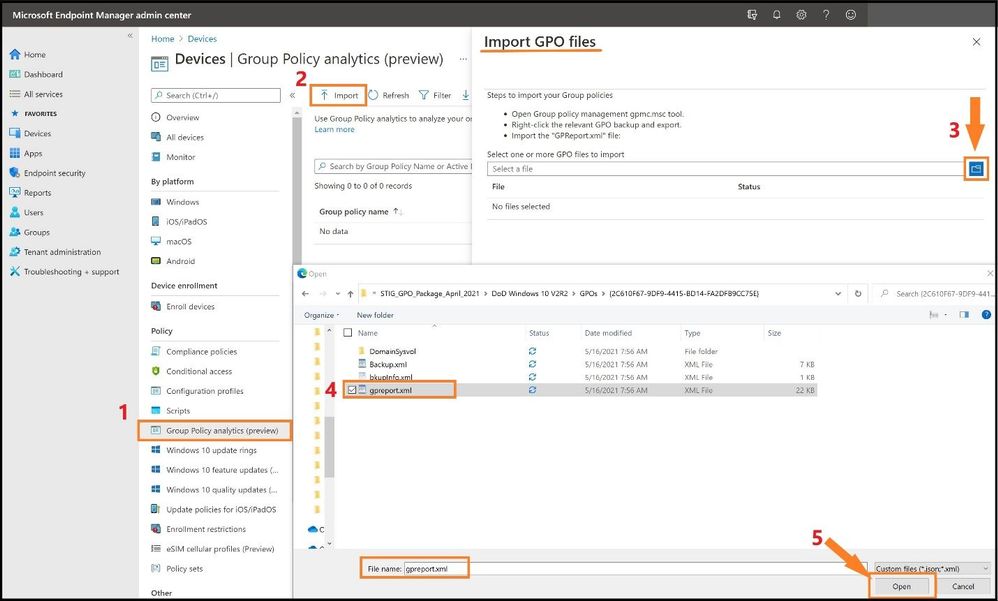Open Users in left navigation
Screen dimensions: 998x601
point(34,213)
